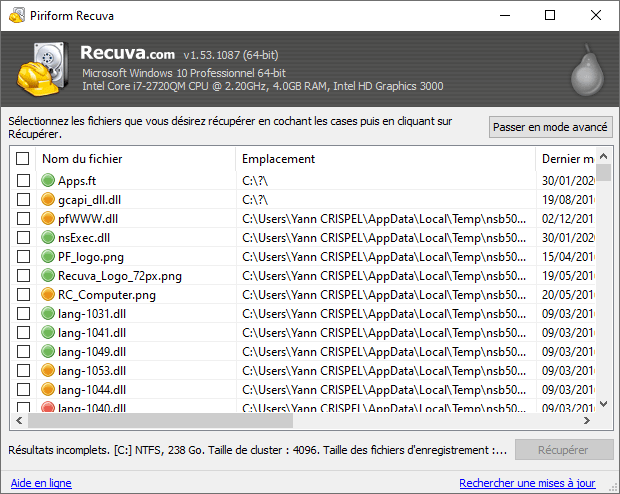Open Rechercher une mises à jour link
Screen dimensions: 620x494
[x=527, y=483]
